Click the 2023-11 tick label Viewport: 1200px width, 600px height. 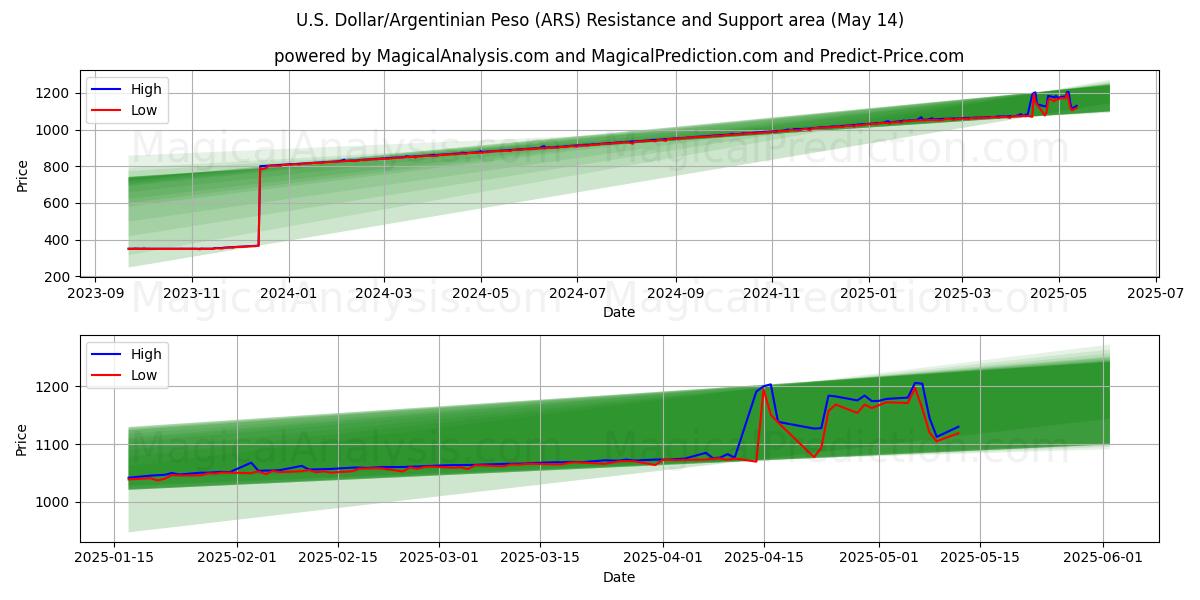[191, 294]
